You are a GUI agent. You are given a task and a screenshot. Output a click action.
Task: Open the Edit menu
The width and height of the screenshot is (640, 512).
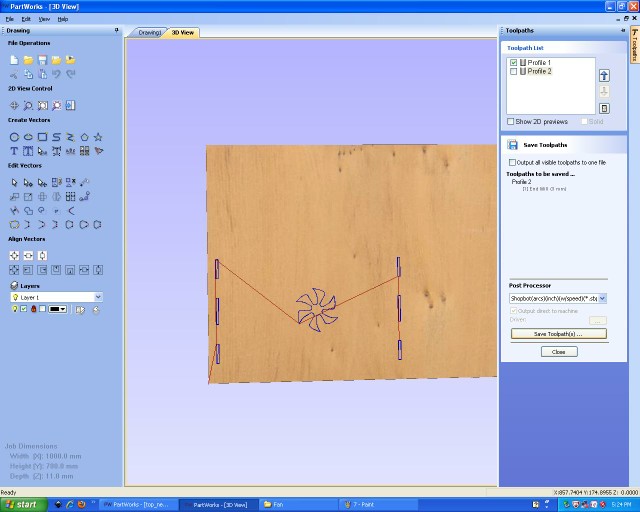click(26, 19)
